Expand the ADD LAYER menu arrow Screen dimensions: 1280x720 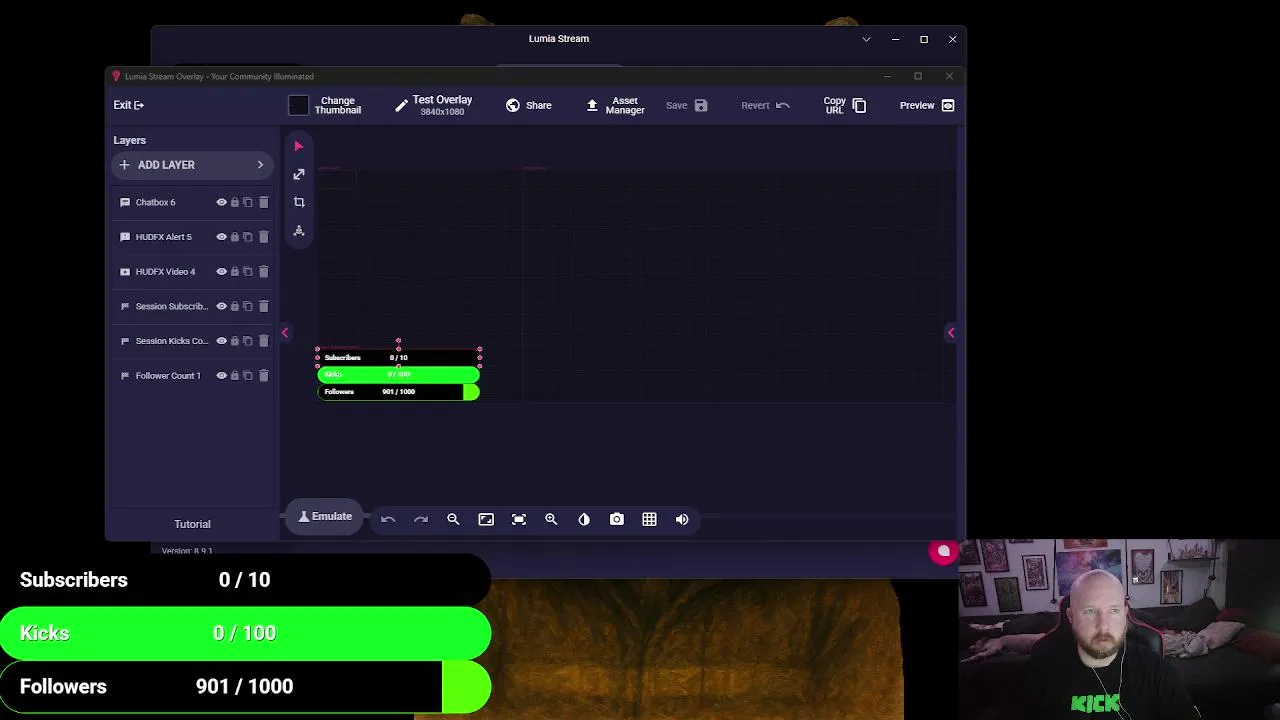click(x=260, y=165)
